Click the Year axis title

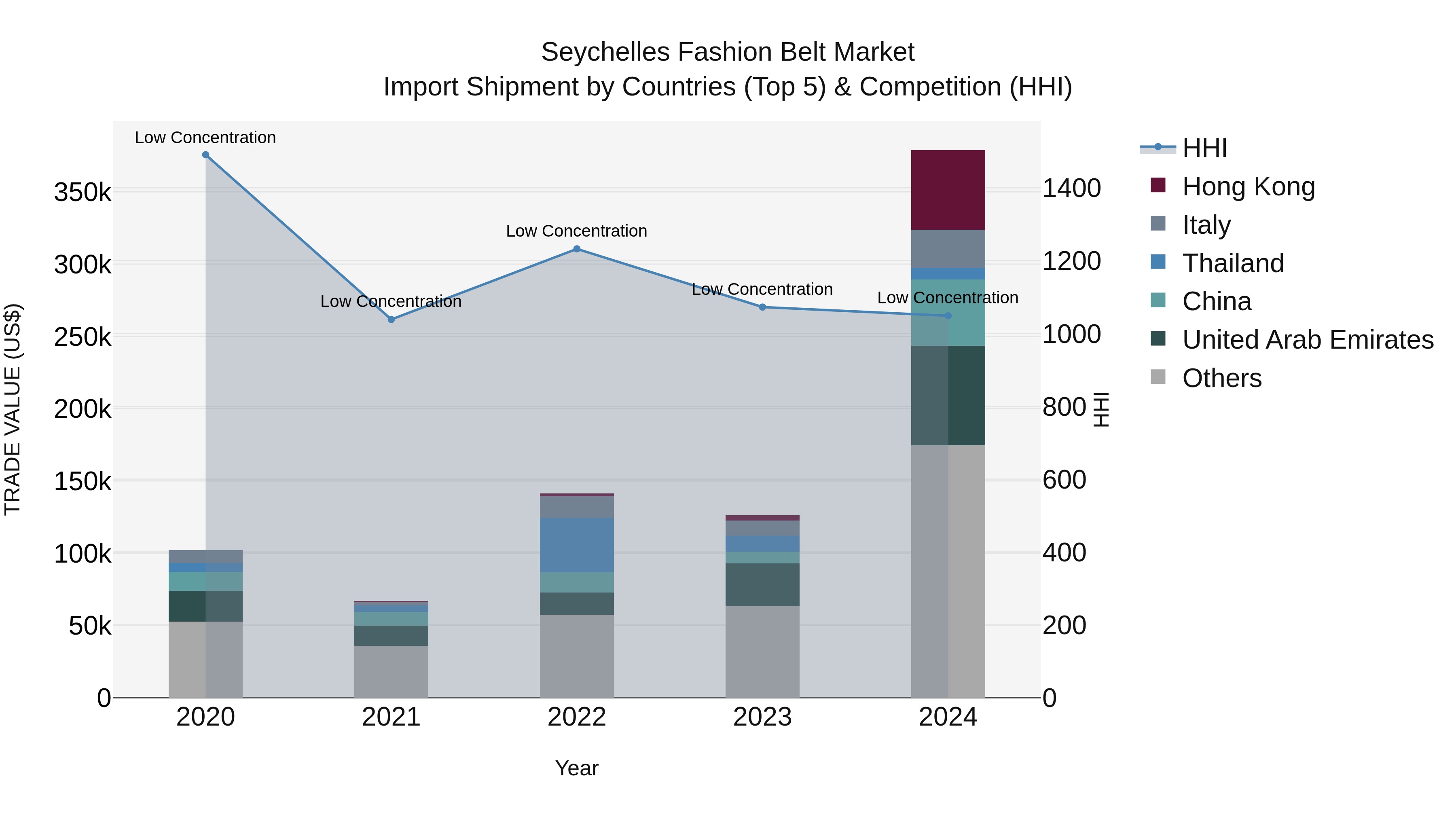tap(576, 768)
